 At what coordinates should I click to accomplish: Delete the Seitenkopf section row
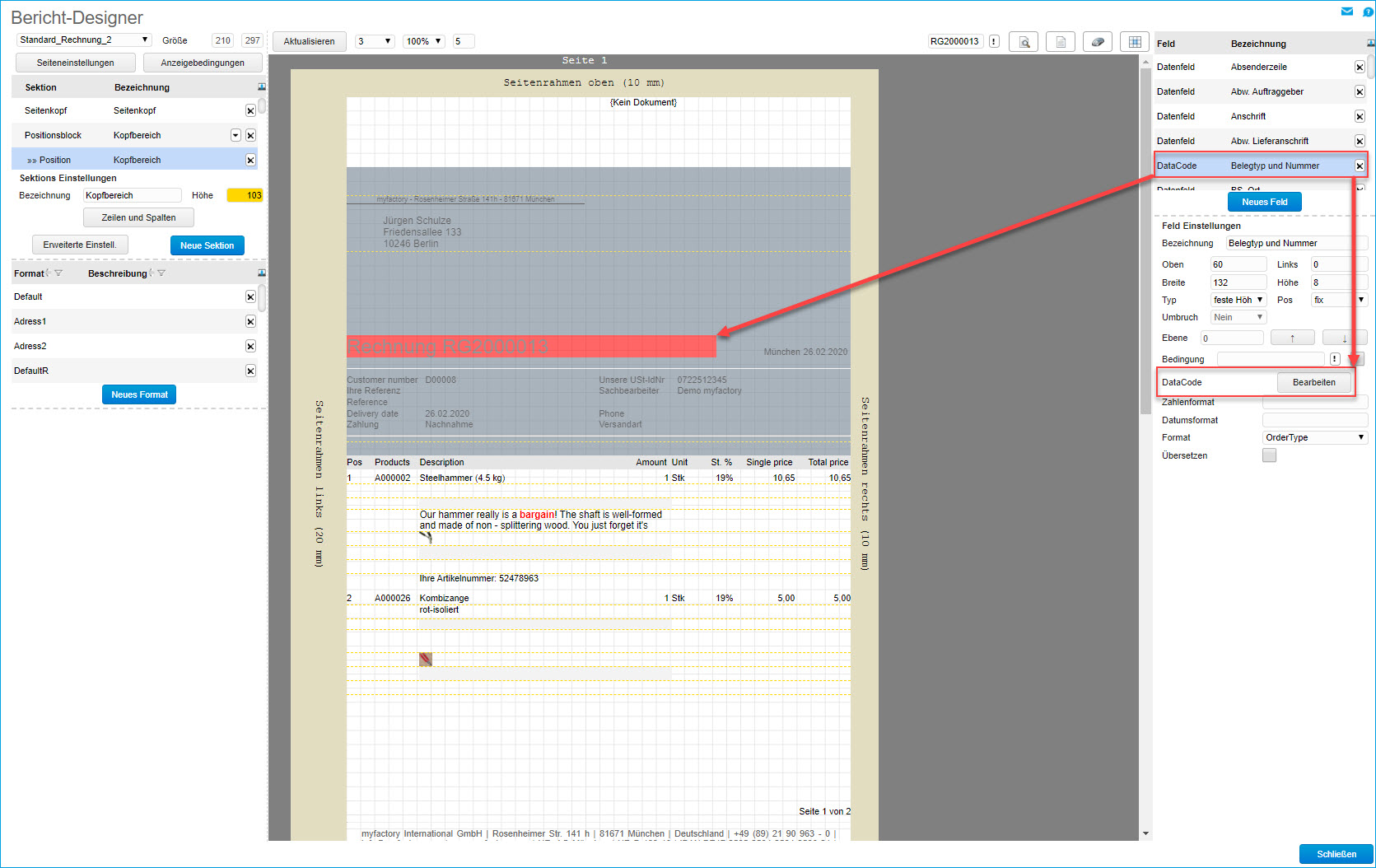tap(250, 110)
